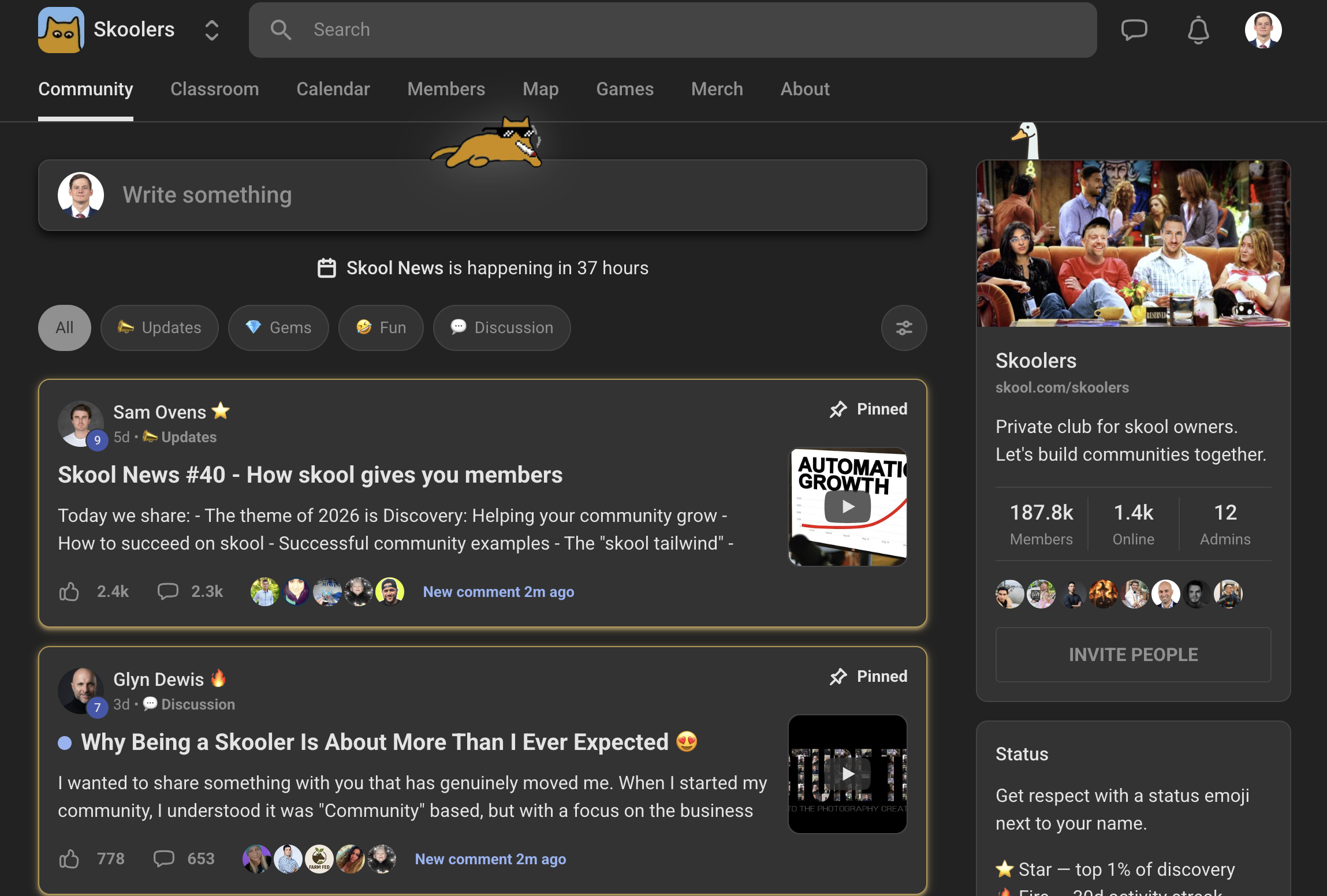This screenshot has width=1327, height=896.
Task: Open the notifications bell
Action: [1198, 30]
